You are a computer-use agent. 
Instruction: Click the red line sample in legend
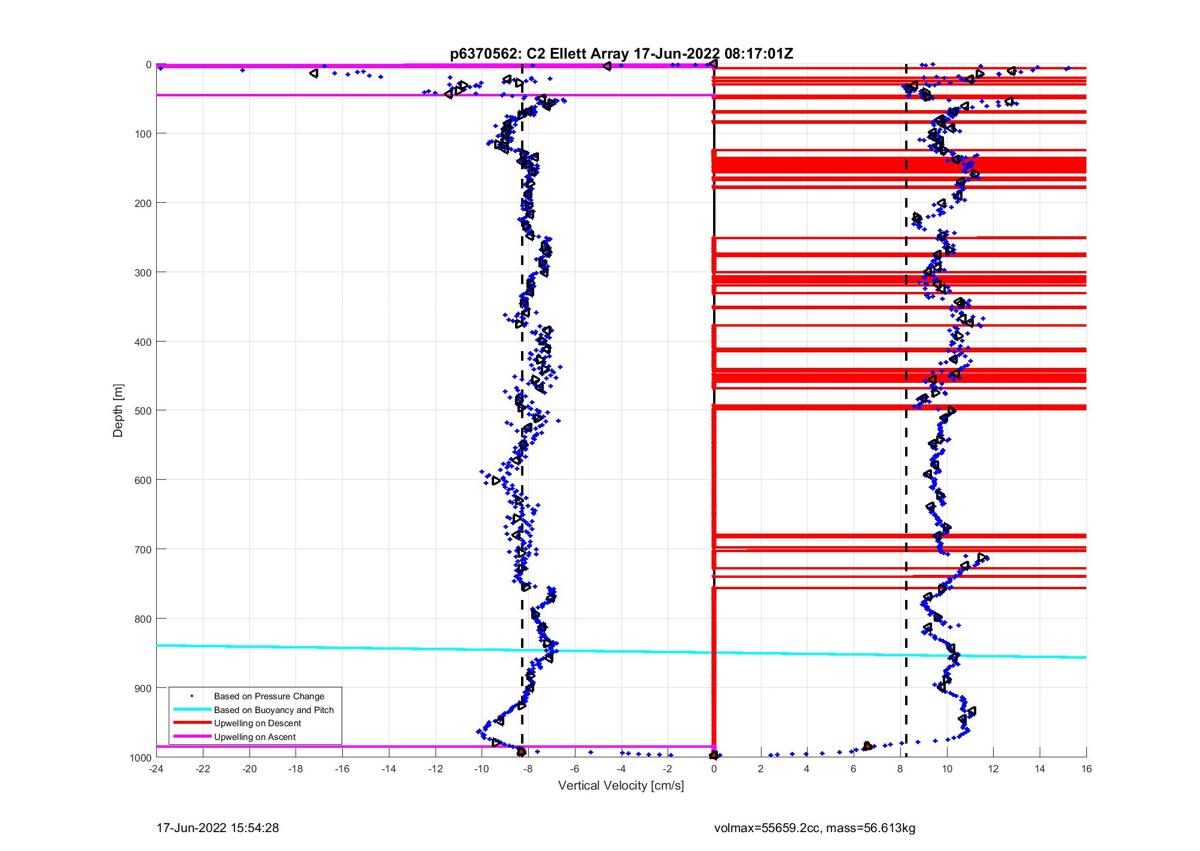tap(190, 723)
